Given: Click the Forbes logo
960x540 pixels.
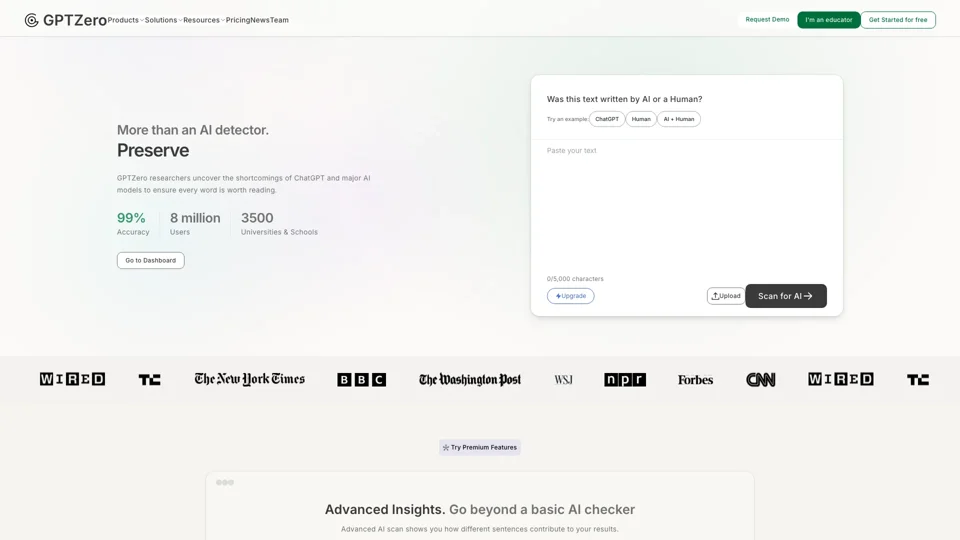Looking at the screenshot, I should (696, 380).
